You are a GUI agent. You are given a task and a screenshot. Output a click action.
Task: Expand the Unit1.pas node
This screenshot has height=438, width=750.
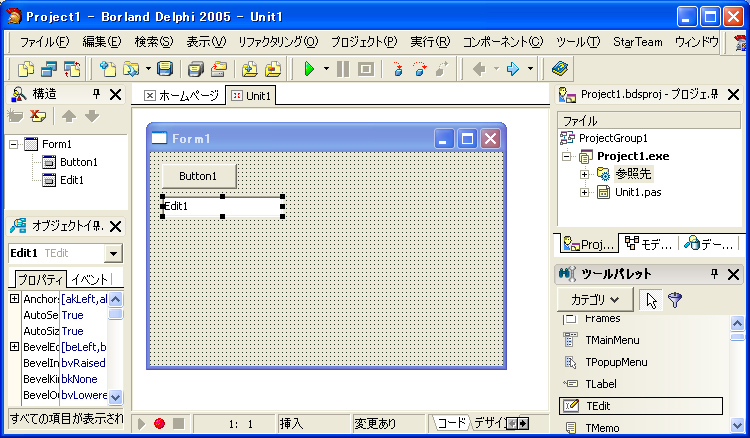click(585, 193)
